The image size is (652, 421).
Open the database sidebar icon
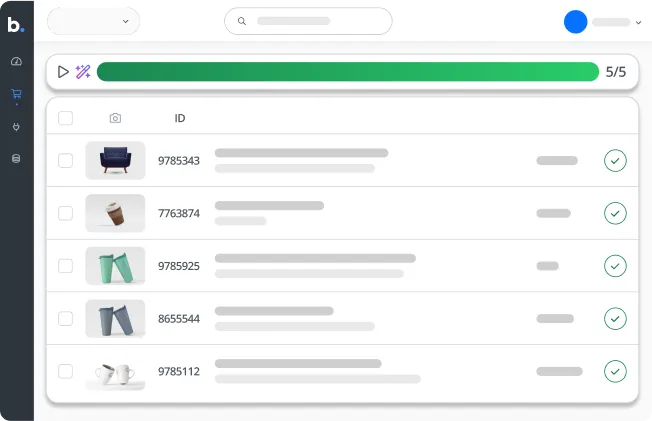[x=16, y=159]
